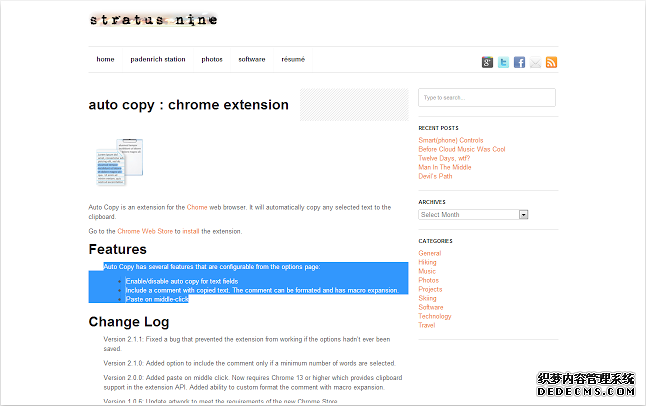
Task: Click the Type to search field
Action: point(487,98)
